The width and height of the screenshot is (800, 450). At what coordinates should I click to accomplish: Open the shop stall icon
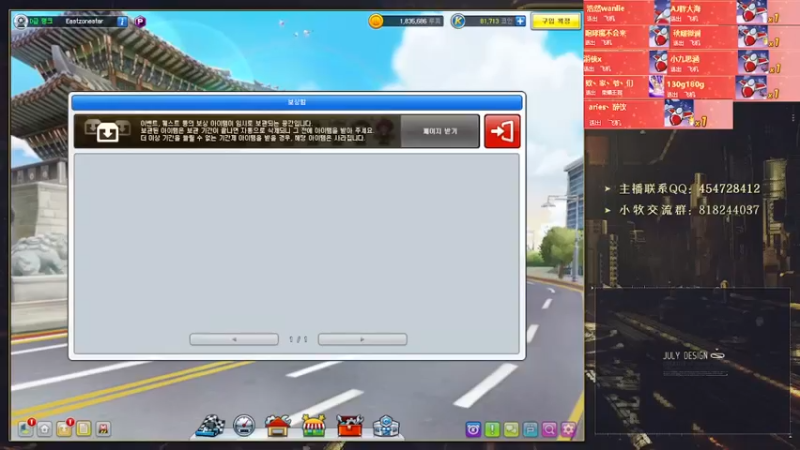(x=314, y=426)
